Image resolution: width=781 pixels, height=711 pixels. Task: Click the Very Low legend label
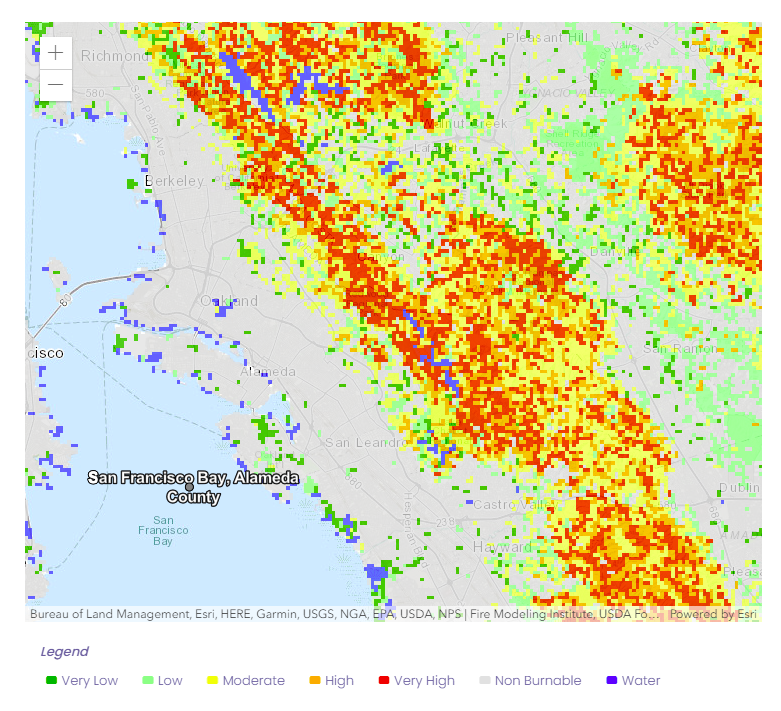tap(90, 681)
